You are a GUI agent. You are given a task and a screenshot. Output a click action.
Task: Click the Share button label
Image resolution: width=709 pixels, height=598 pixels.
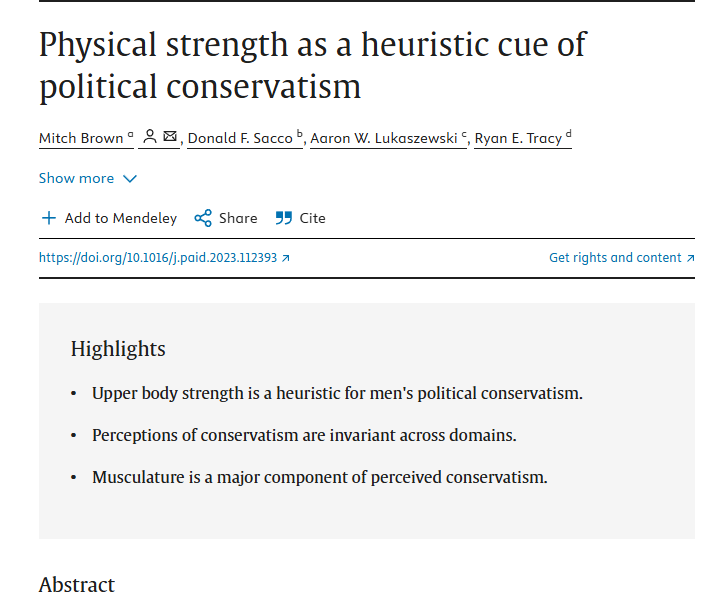pyautogui.click(x=238, y=218)
